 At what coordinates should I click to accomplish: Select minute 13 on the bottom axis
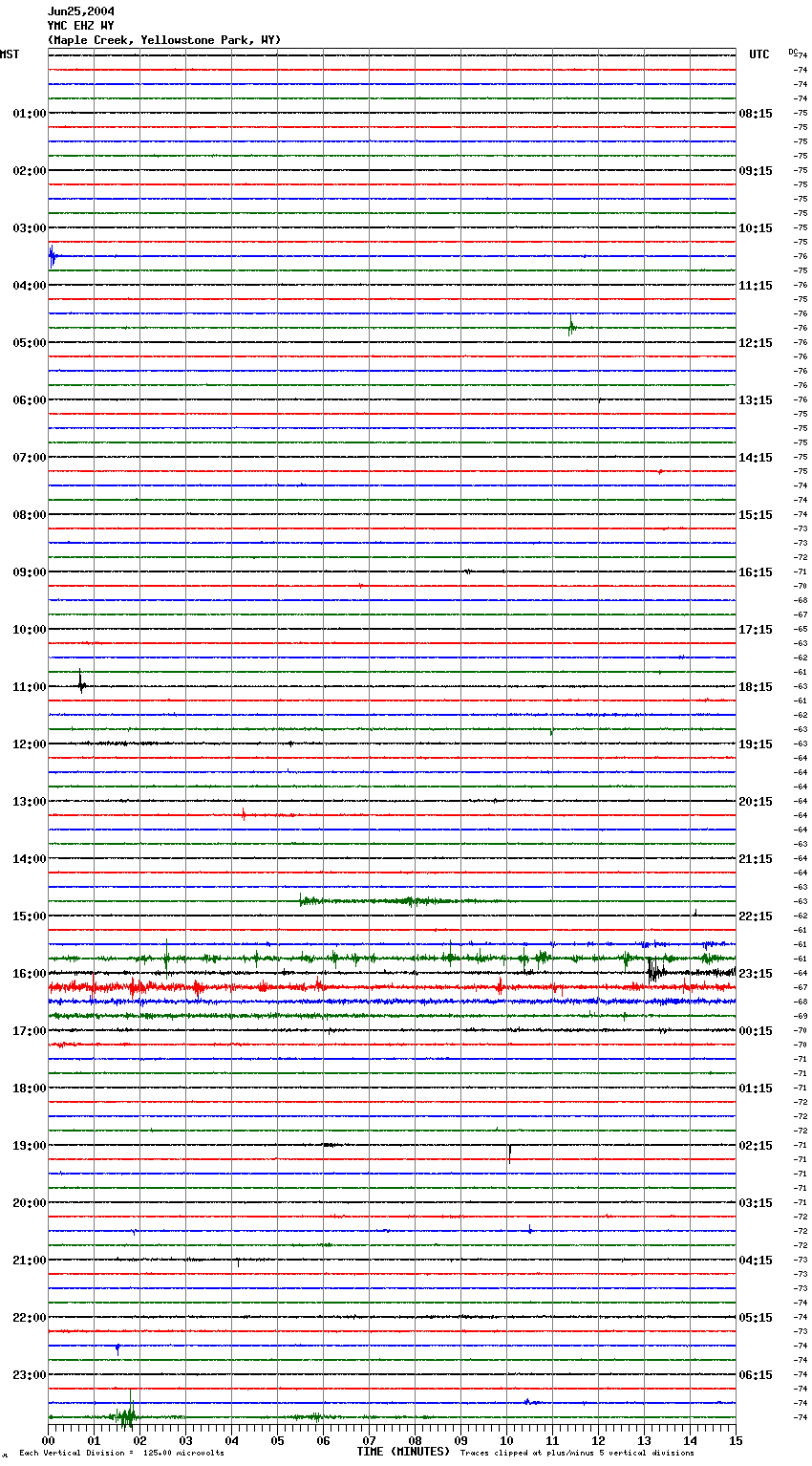coord(644,1439)
